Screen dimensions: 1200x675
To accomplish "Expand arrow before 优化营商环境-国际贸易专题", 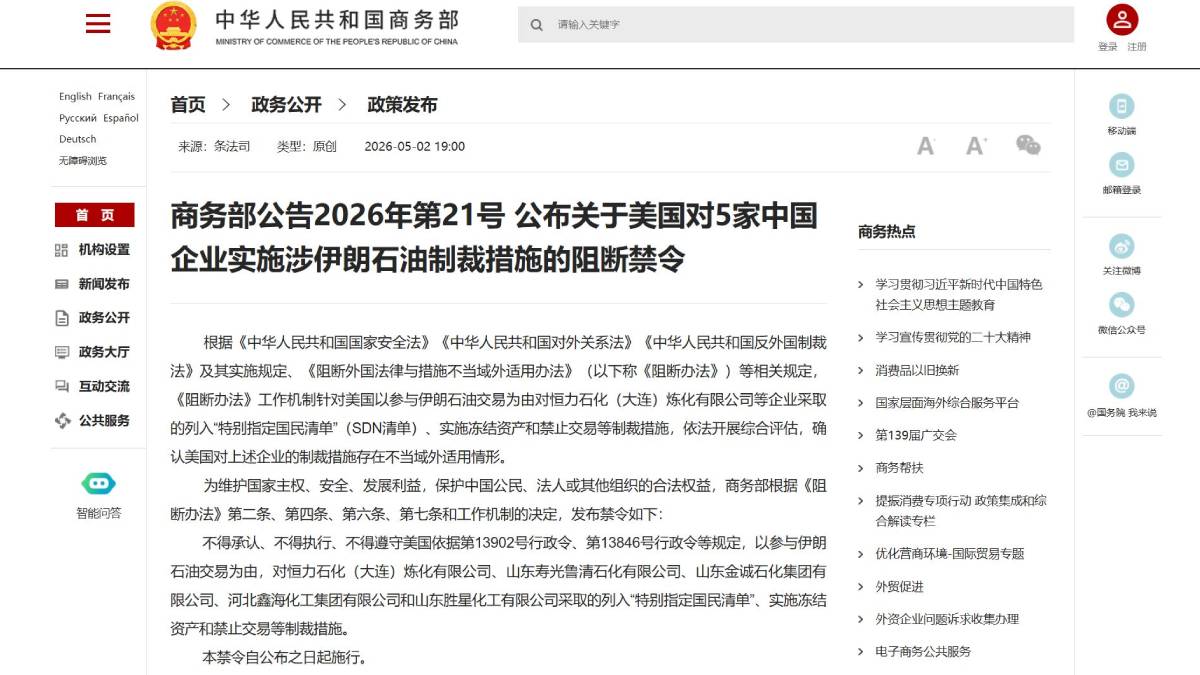I will coord(862,554).
